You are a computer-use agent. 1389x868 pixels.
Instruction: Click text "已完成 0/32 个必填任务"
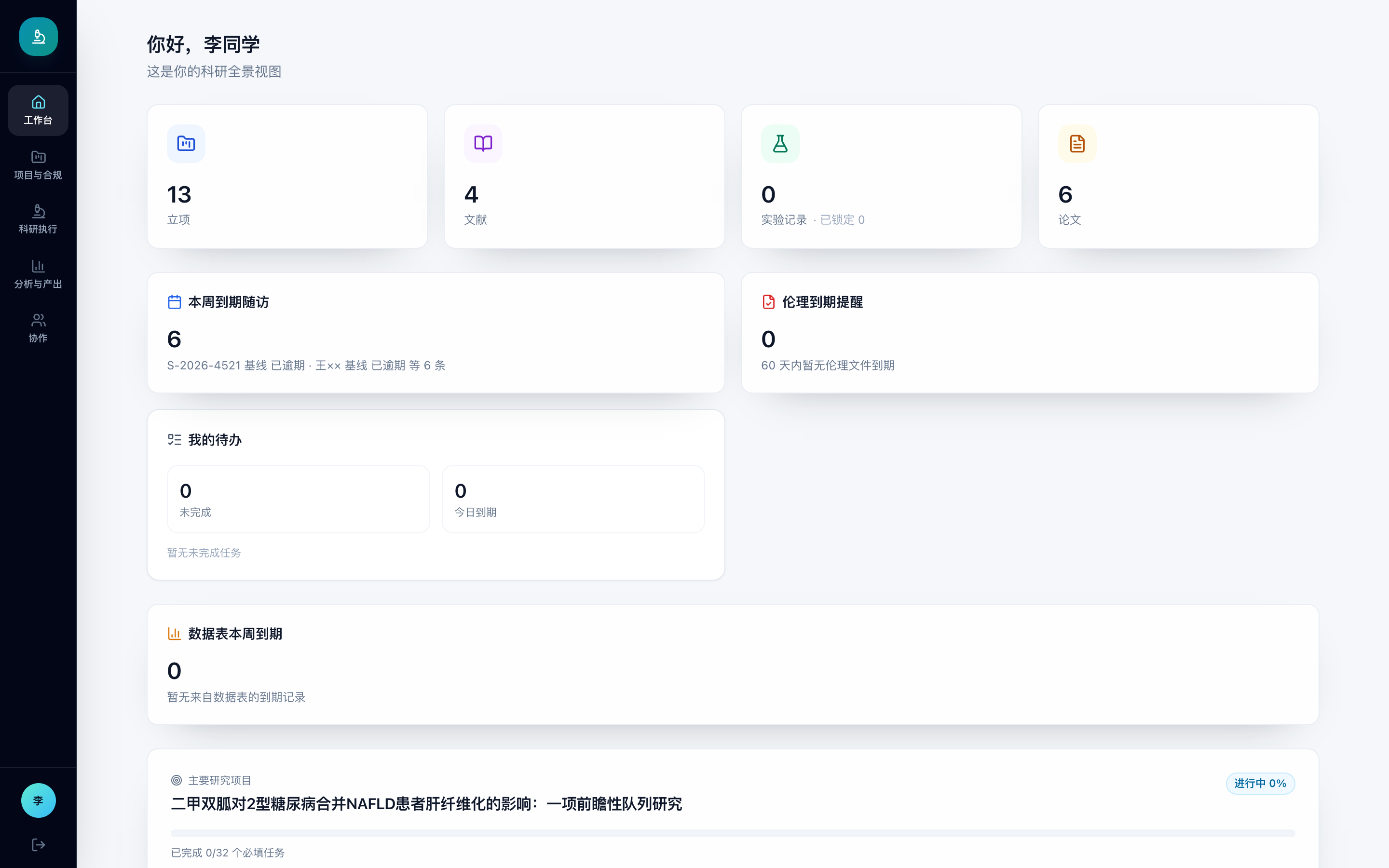tap(228, 853)
